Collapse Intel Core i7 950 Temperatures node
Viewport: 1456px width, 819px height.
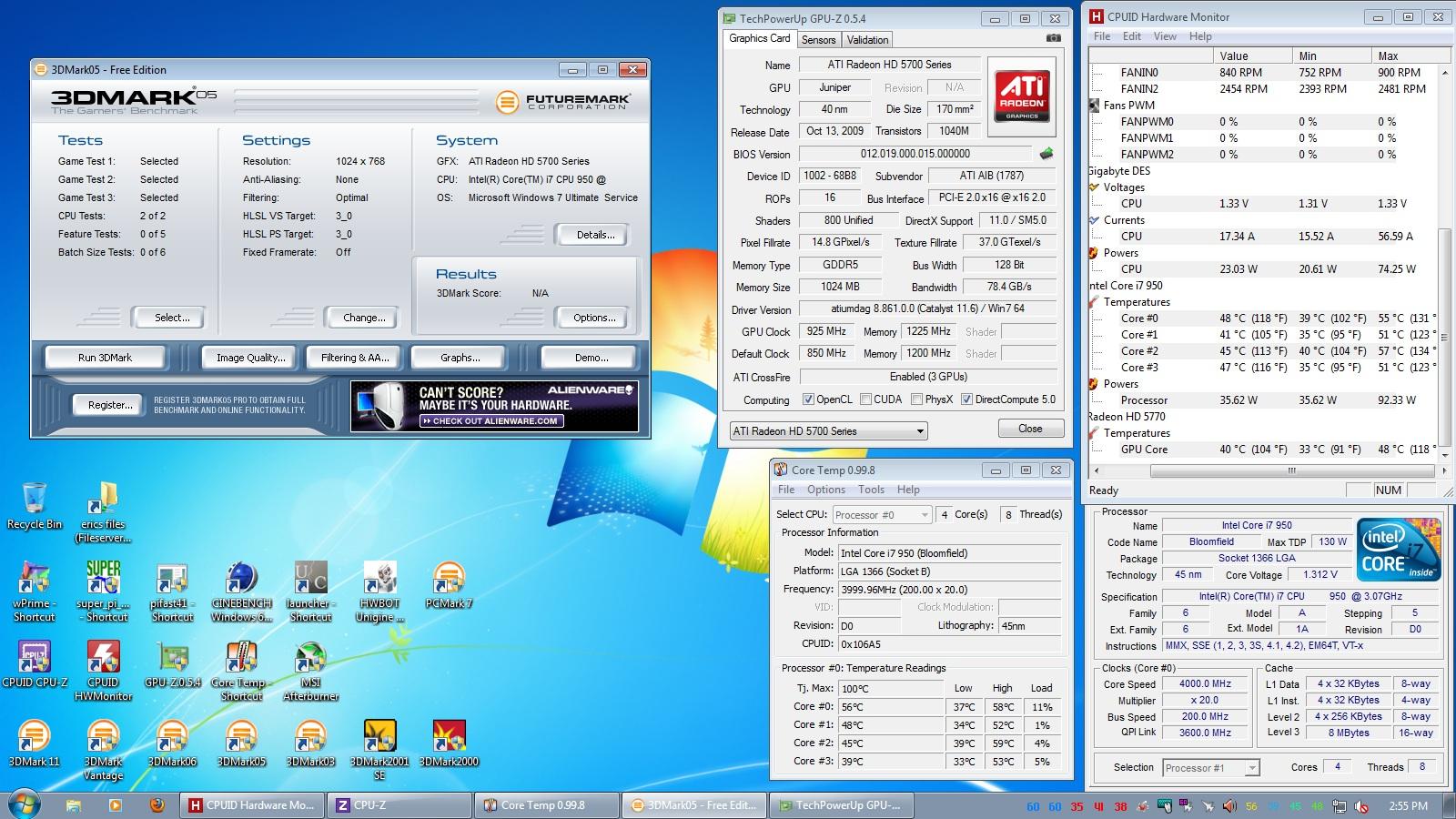[1094, 302]
